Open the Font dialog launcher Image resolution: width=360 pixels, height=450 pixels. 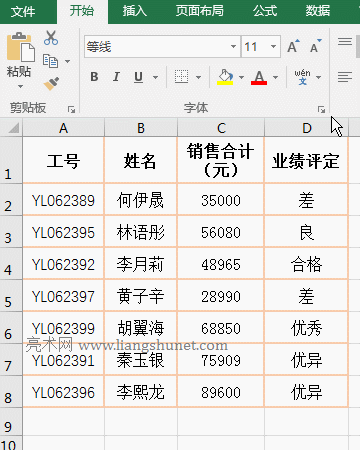[x=321, y=109]
